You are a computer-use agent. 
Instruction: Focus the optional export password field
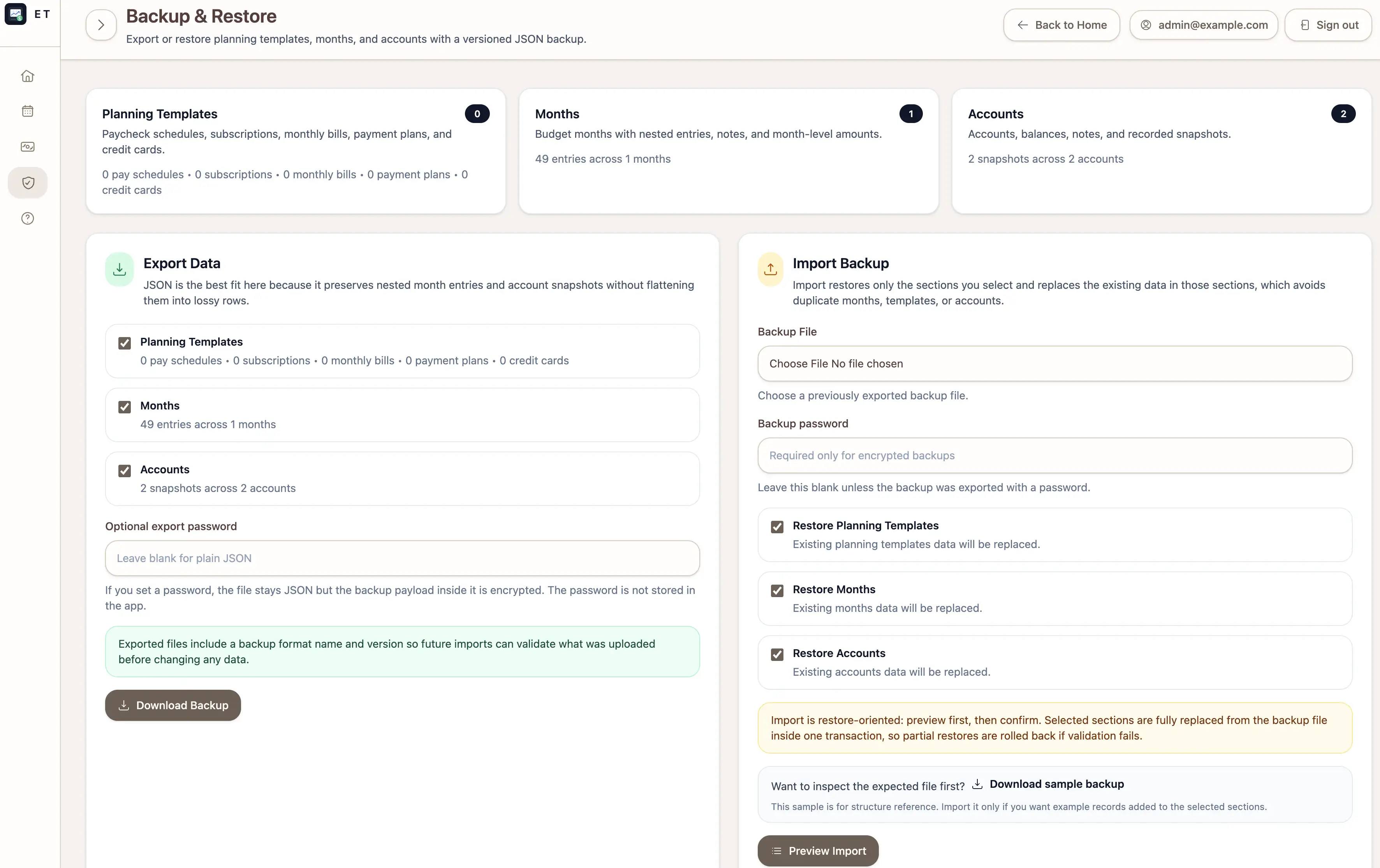click(402, 558)
